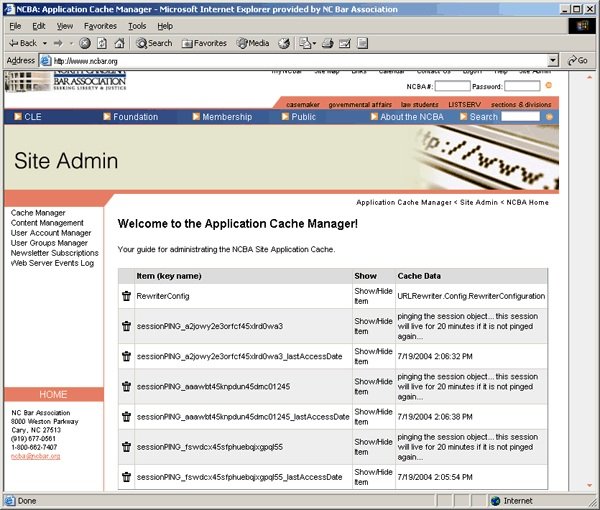
Task: Open the Back button history dropdown
Action: pyautogui.click(x=45, y=43)
